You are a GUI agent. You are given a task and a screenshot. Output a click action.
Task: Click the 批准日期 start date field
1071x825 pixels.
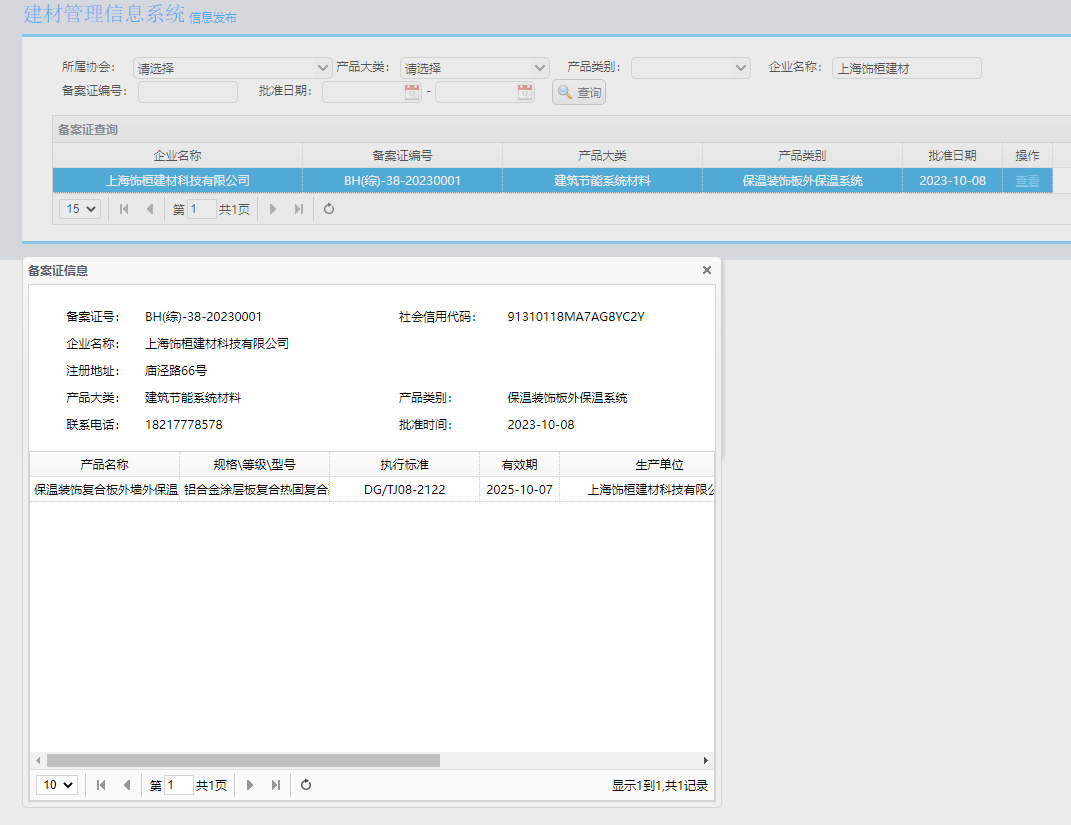pos(372,92)
